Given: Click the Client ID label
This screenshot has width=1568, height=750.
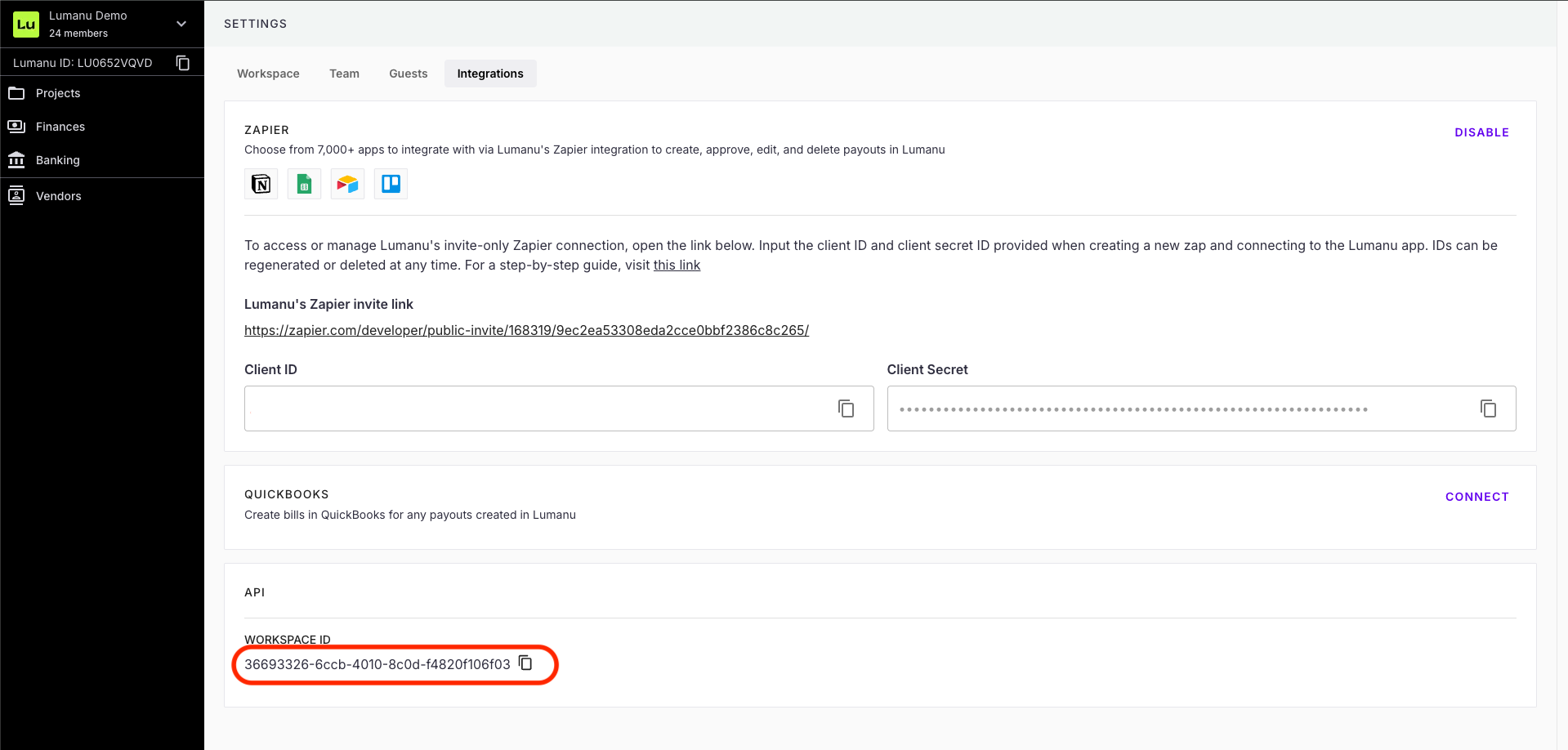Looking at the screenshot, I should click(270, 369).
